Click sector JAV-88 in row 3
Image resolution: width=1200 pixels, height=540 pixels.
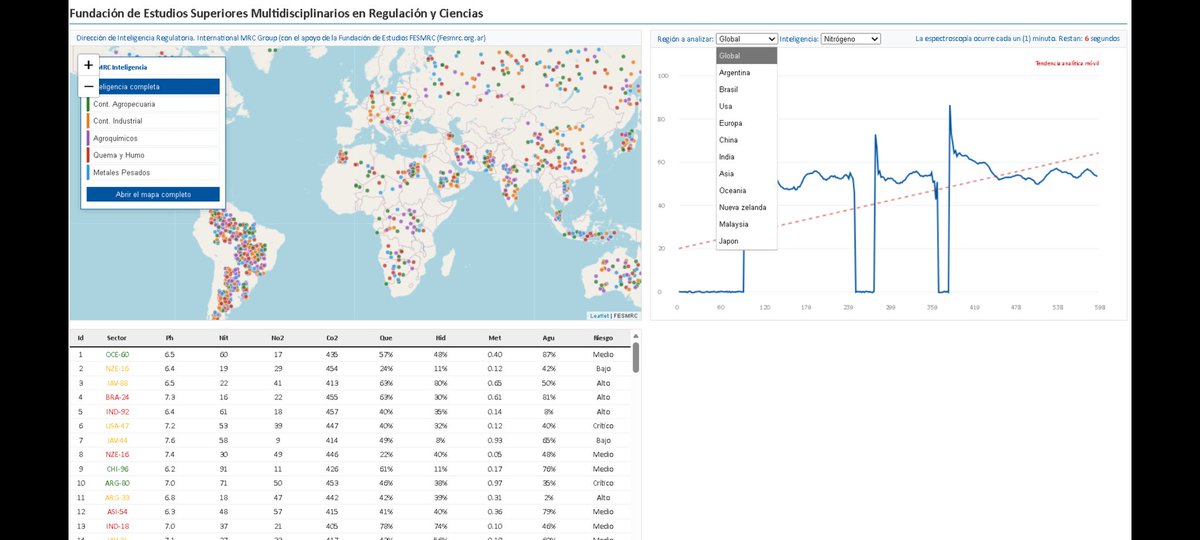point(117,382)
